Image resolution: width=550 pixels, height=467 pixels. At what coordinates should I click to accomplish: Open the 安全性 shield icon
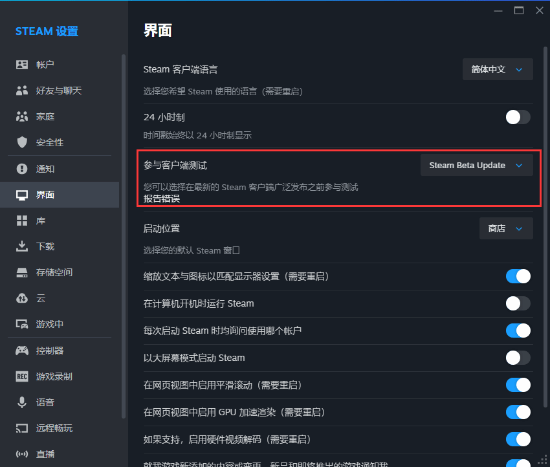22,142
